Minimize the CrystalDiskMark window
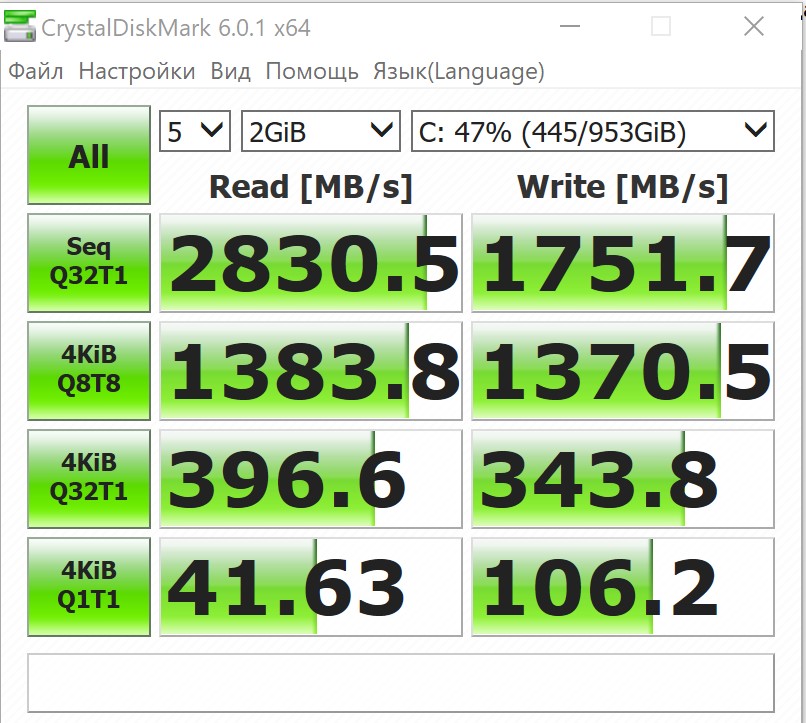The height and width of the screenshot is (723, 806). (x=570, y=26)
